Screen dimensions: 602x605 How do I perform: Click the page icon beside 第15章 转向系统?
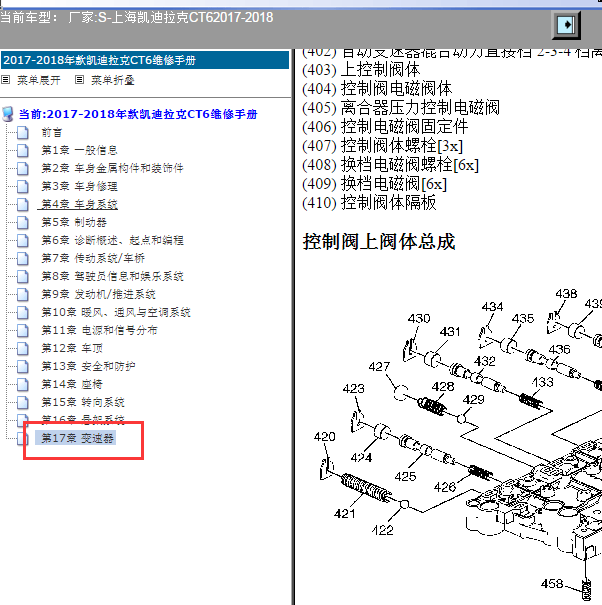23,402
